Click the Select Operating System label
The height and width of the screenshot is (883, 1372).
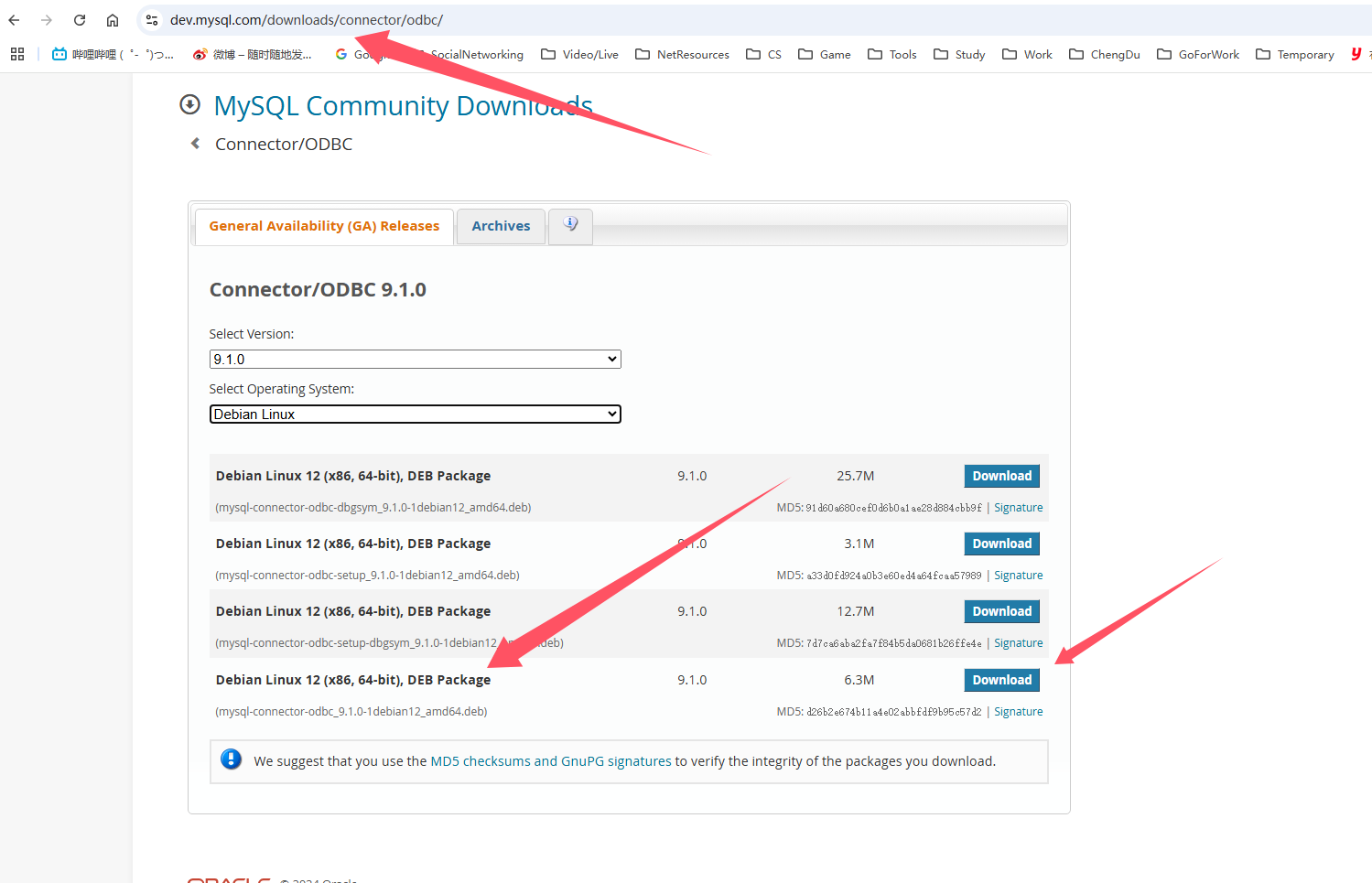point(282,389)
